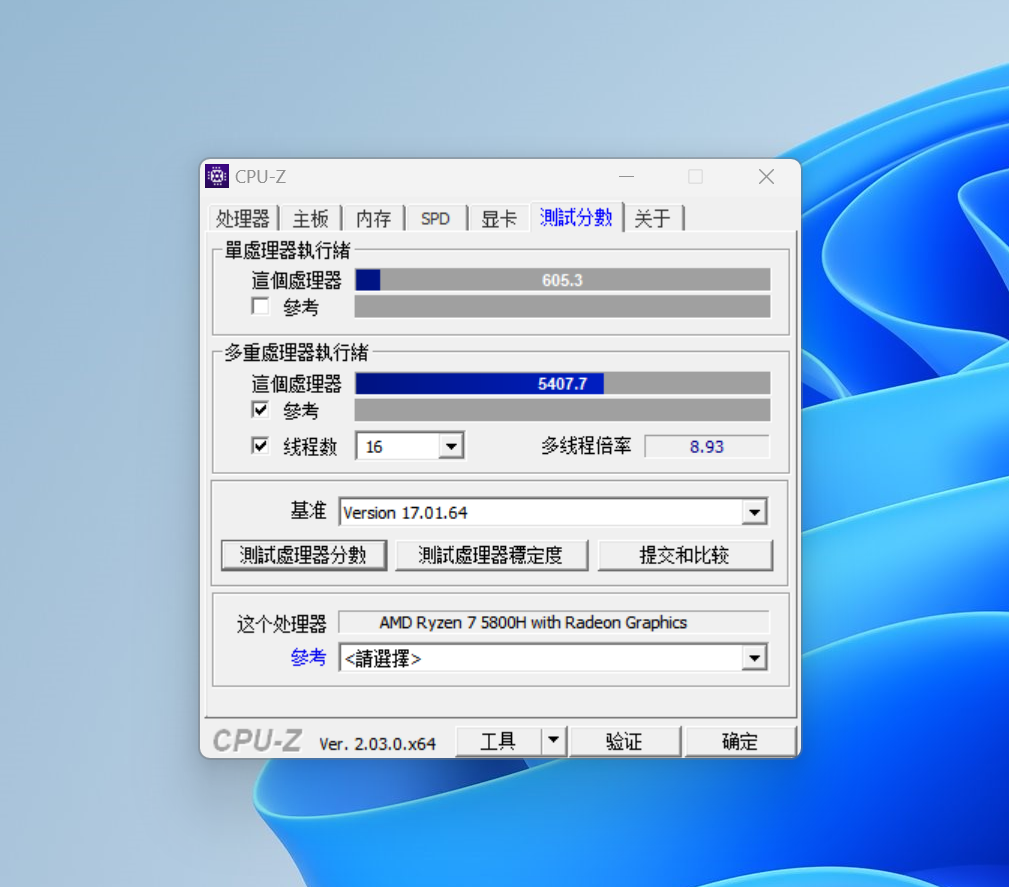Screen dimensions: 1009x887
Task: Uncheck the multi-thread 參考 checkbox
Action: click(x=261, y=409)
